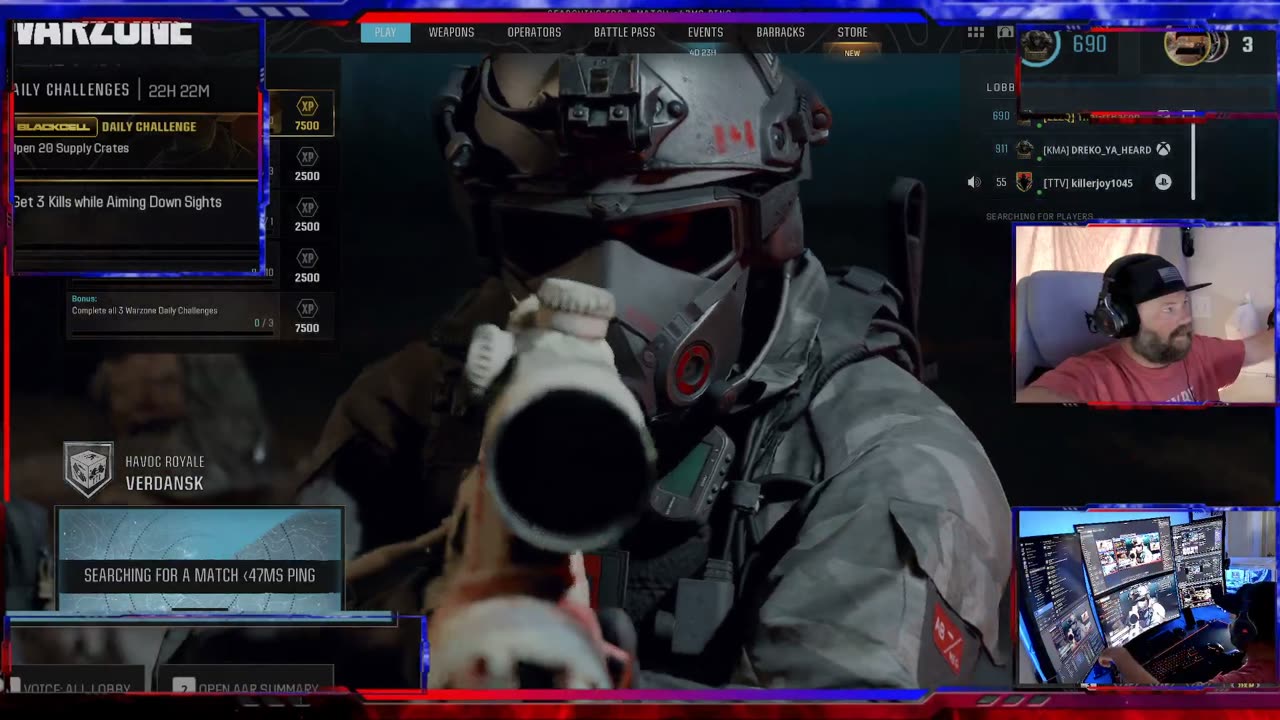Select the BlackCell Daily Challenge card
1280x720 pixels.
[x=135, y=147]
